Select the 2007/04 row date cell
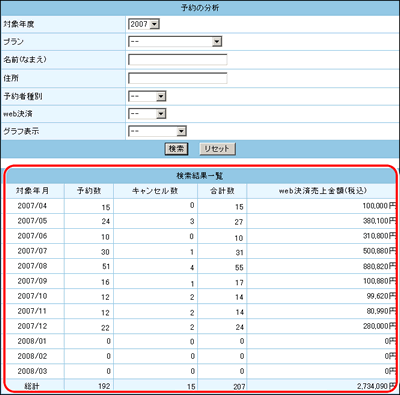This screenshot has height=395, width=400. pos(32,206)
